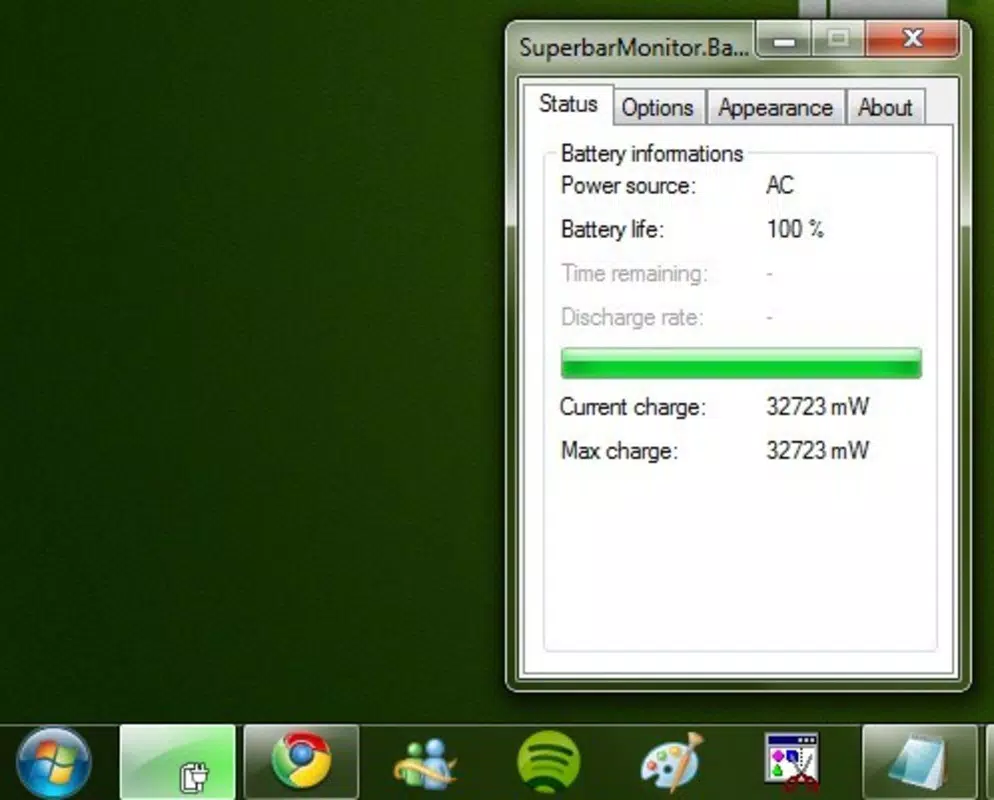Open the Appearance tab

click(x=775, y=108)
